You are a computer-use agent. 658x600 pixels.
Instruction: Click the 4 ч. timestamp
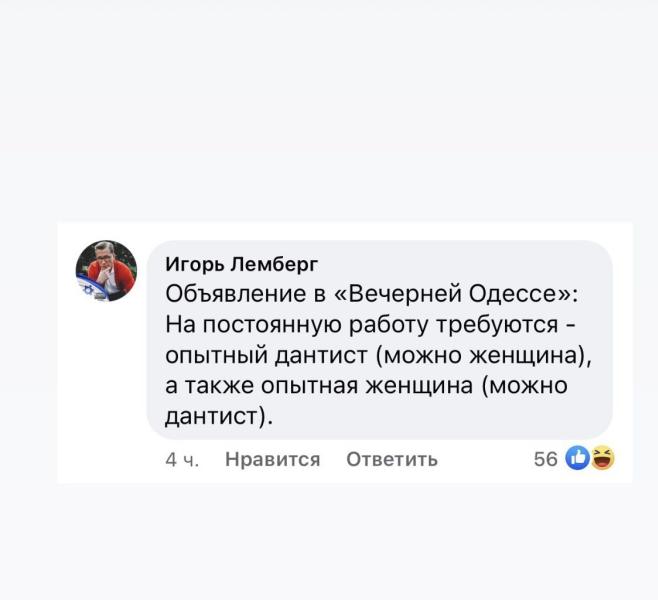[x=183, y=459]
